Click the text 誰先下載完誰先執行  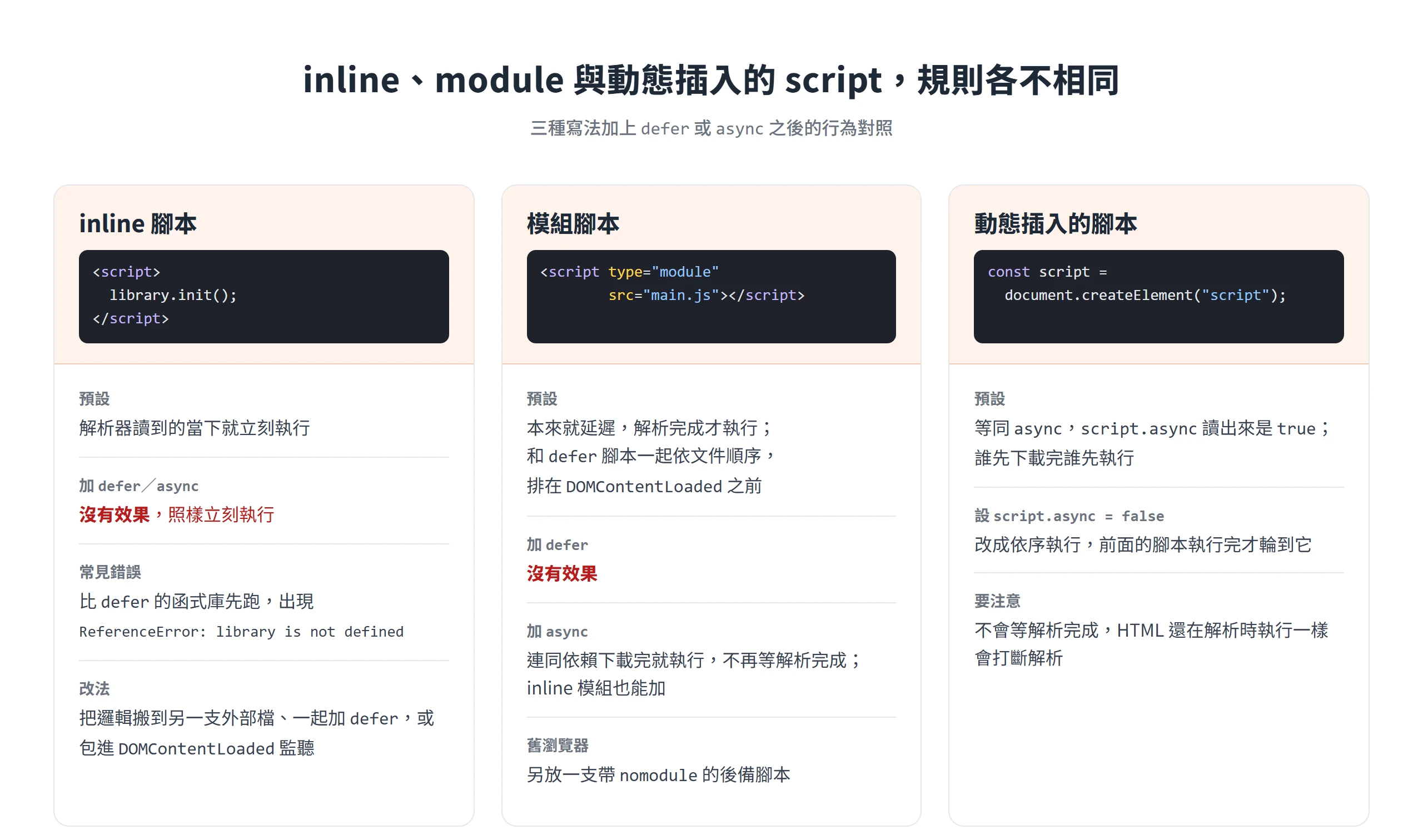[1054, 458]
